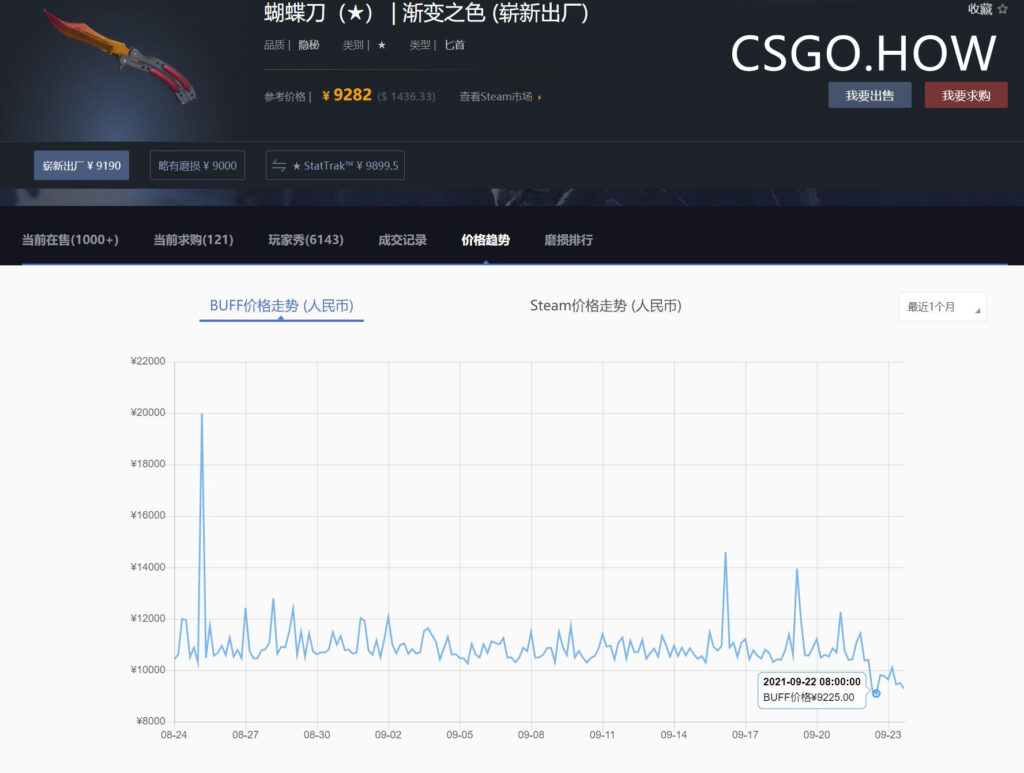
Task: Select the 略有磨损 ¥ 9000 wear option
Action: (x=197, y=165)
